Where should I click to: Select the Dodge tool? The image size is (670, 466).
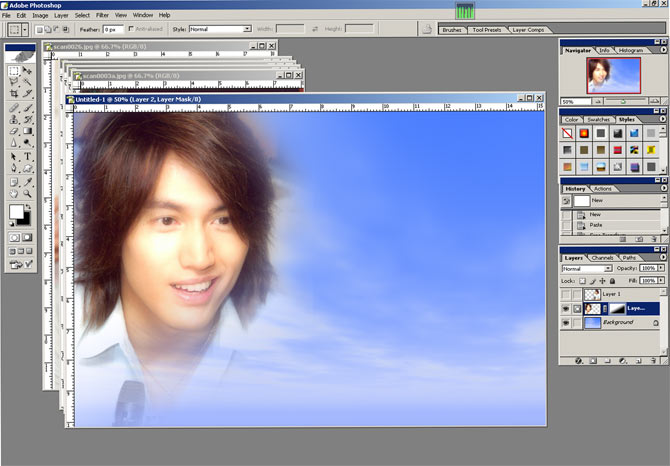click(27, 143)
